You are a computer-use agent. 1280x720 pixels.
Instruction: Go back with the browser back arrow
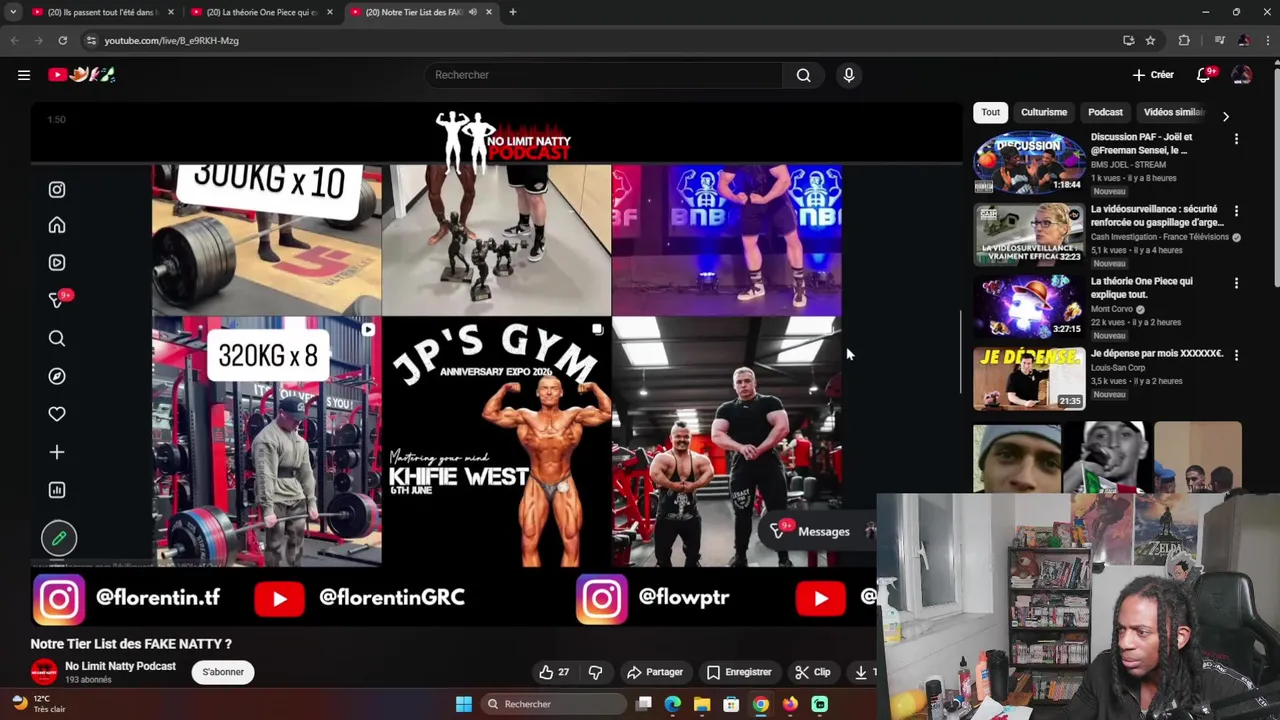click(14, 40)
